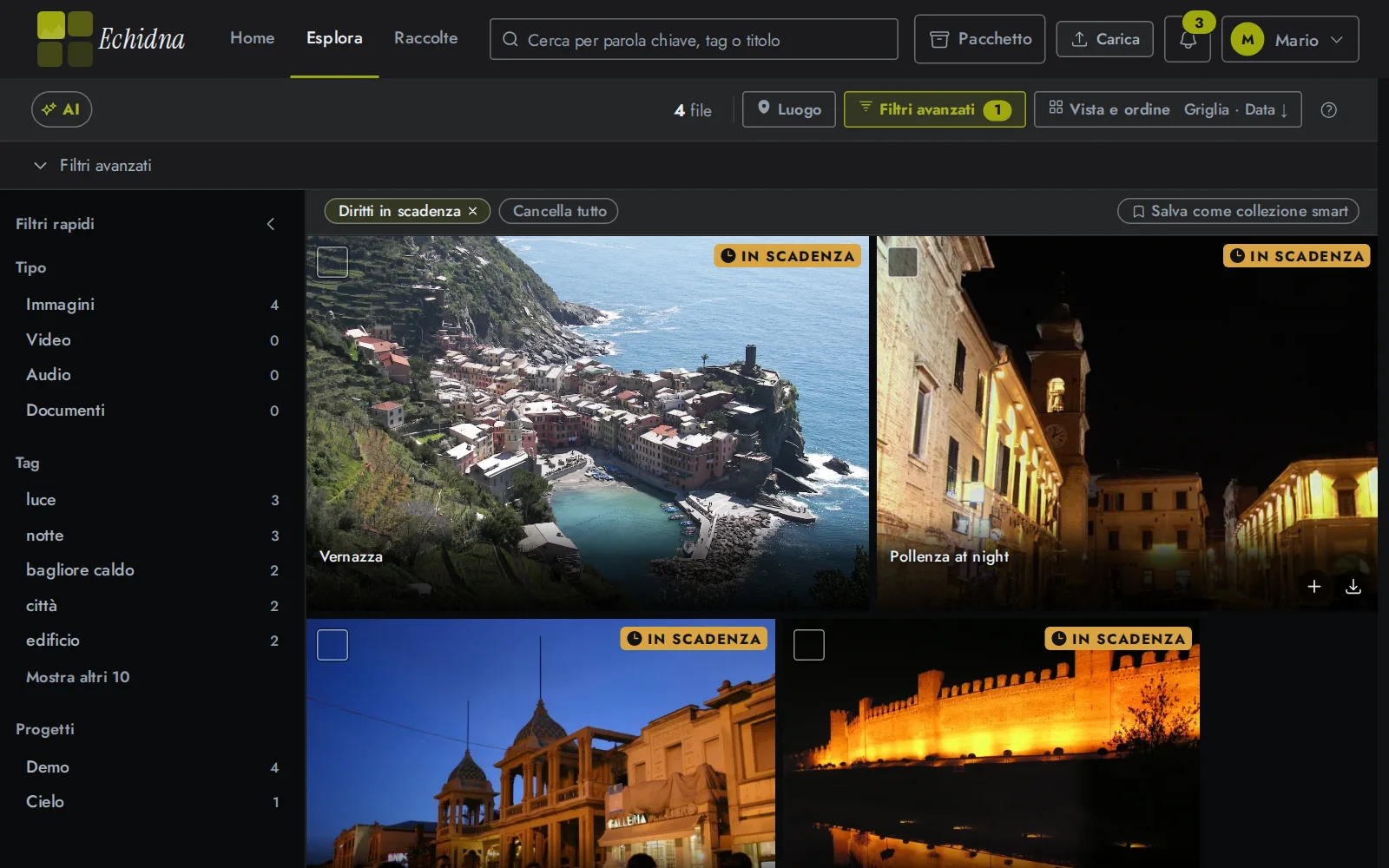1389x868 pixels.
Task: Go to the Home tab
Action: [x=253, y=38]
